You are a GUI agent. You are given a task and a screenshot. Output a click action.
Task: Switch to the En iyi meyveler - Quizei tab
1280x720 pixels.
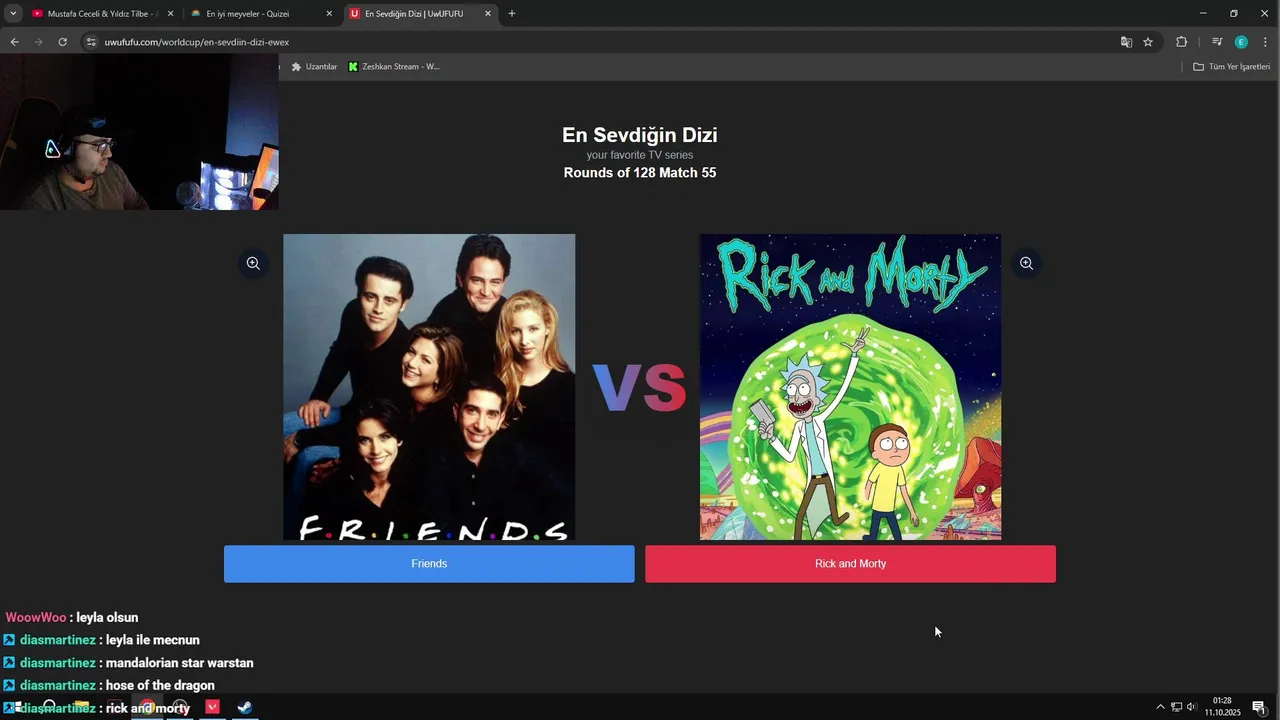(x=262, y=14)
